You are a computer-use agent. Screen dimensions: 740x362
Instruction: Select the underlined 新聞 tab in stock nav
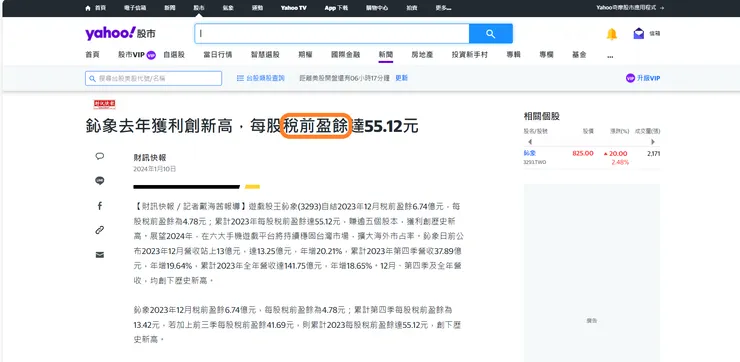click(x=386, y=55)
